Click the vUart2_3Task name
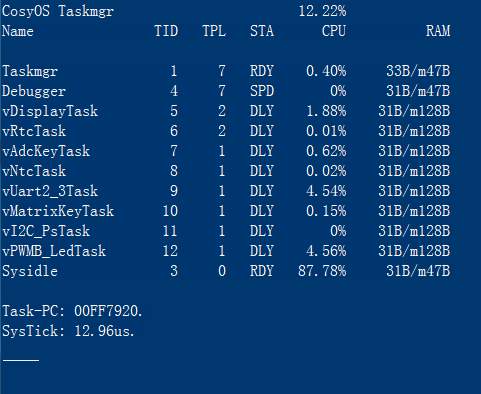 pyautogui.click(x=50, y=191)
